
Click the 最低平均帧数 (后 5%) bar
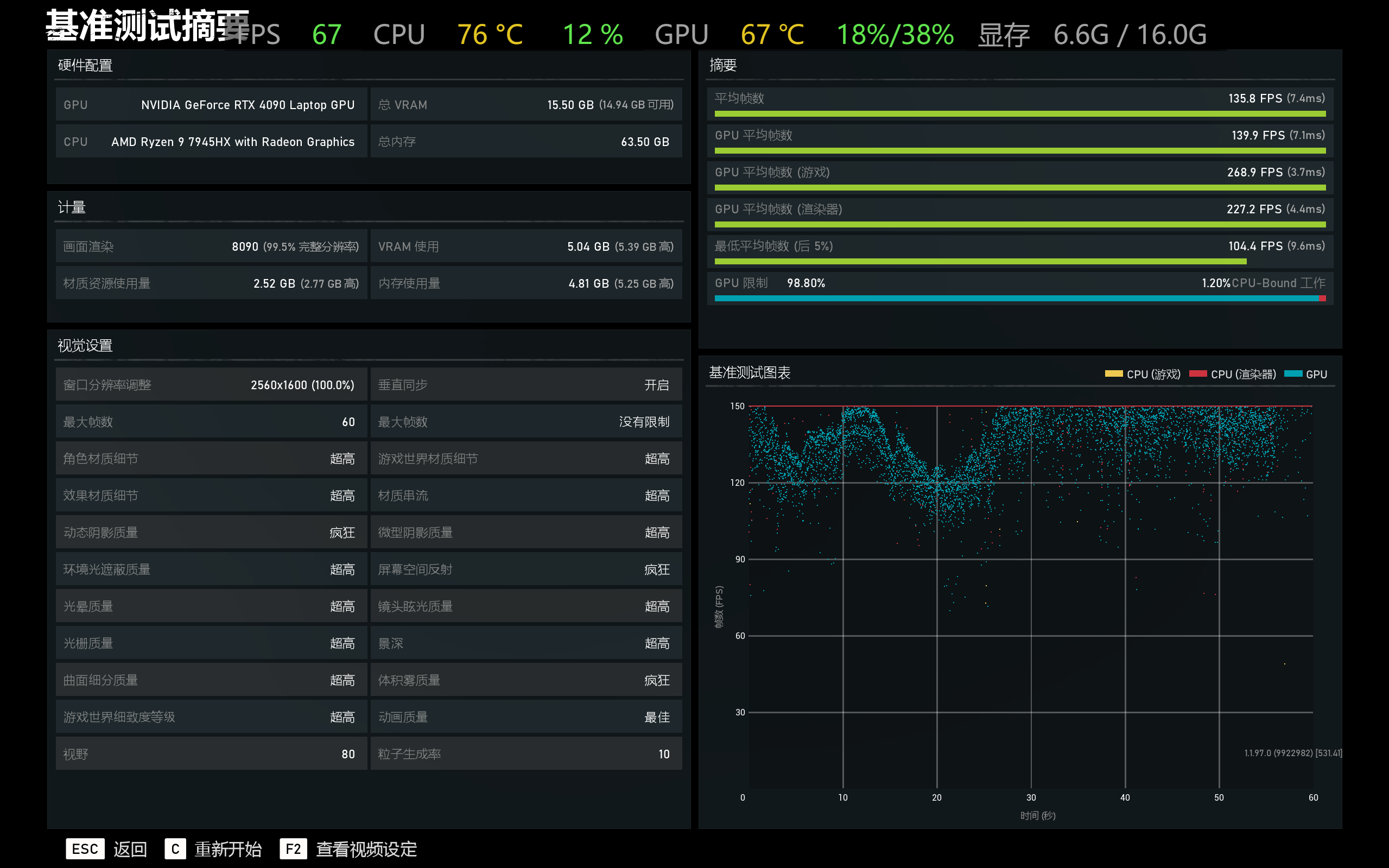click(980, 261)
